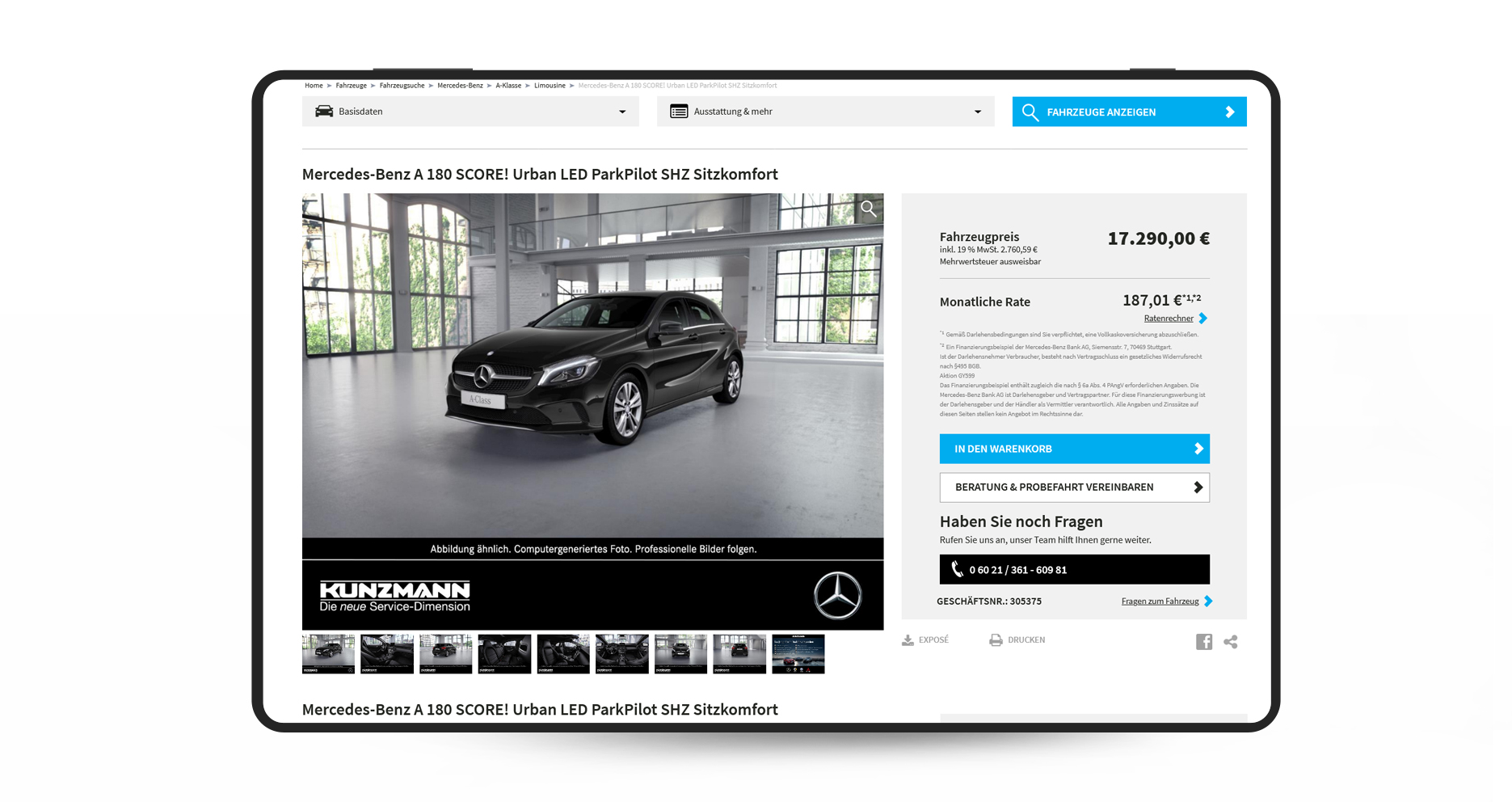Screen dimensions: 1512x802
Task: Add vehicle via In den Warenkorb
Action: pos(1074,449)
